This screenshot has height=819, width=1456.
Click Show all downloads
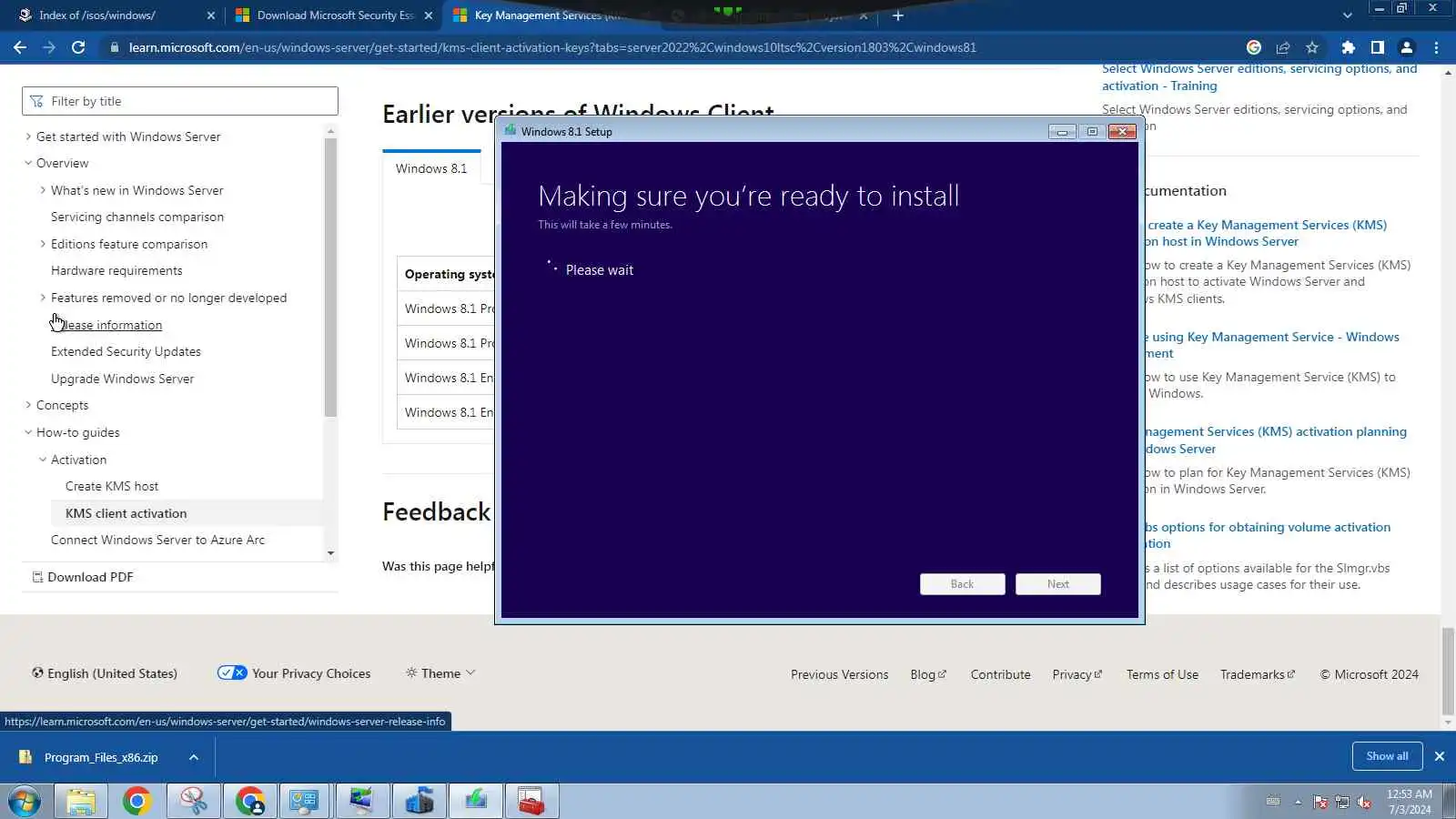coord(1387,756)
